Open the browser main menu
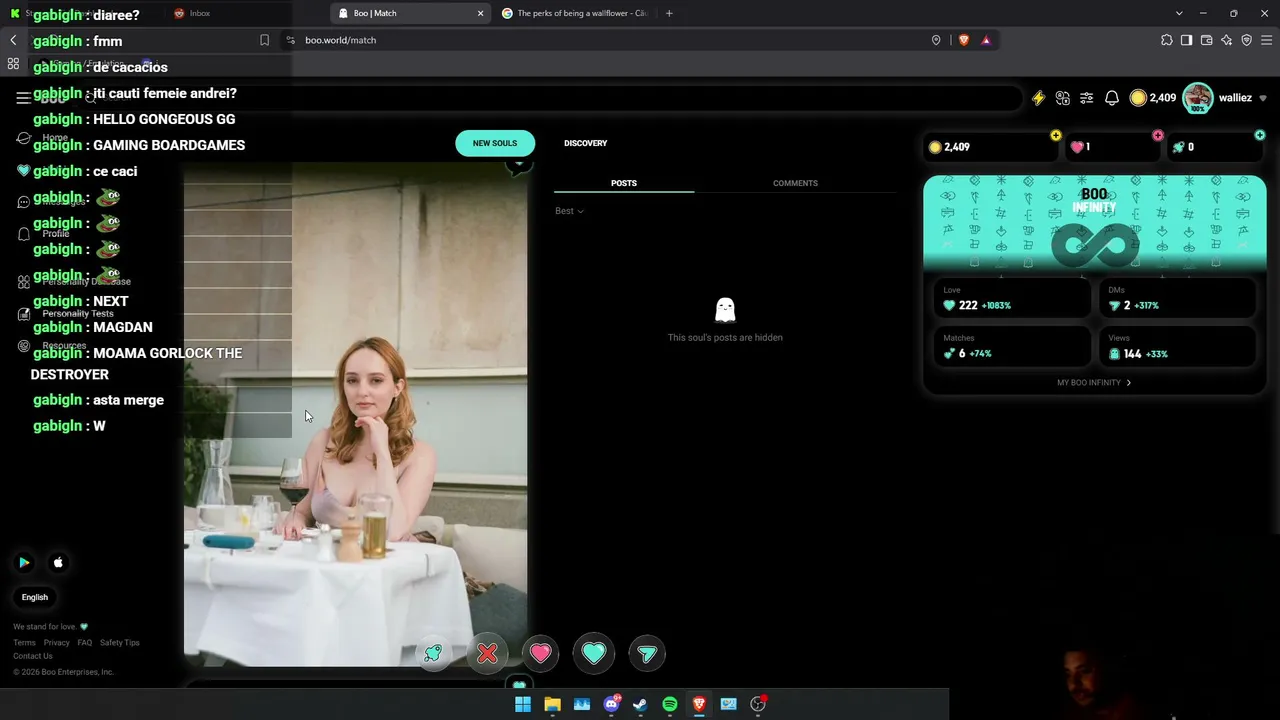1280x720 pixels. 1266,40
